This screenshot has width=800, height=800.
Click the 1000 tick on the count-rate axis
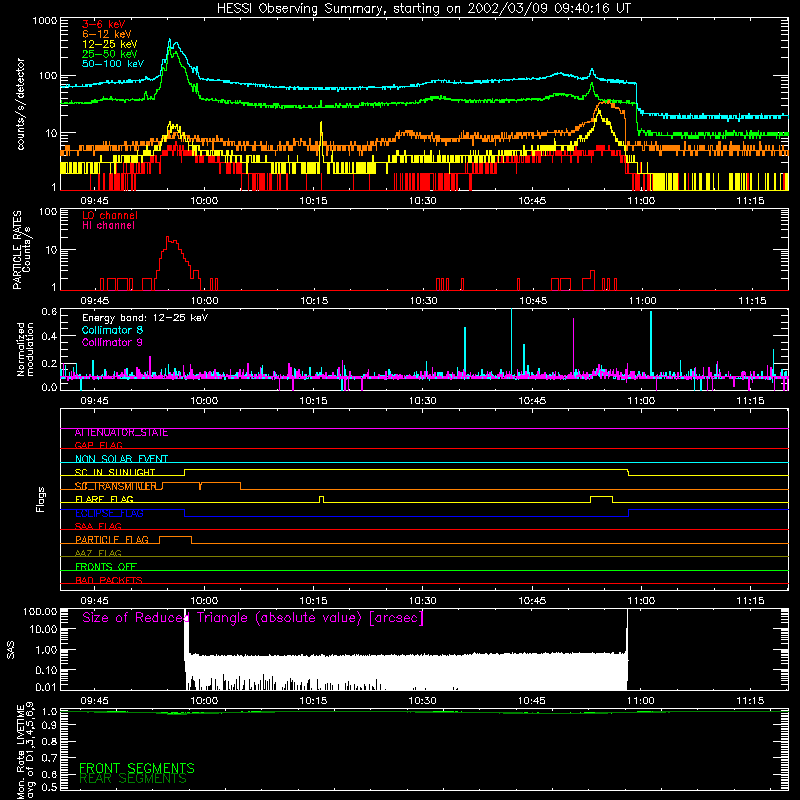pyautogui.click(x=44, y=21)
